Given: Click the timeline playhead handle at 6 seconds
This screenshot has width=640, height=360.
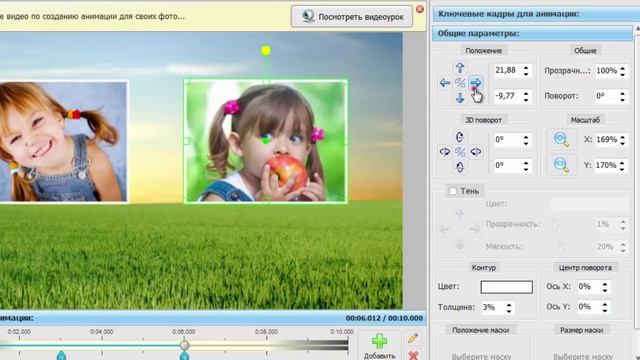Looking at the screenshot, I should pyautogui.click(x=184, y=345).
